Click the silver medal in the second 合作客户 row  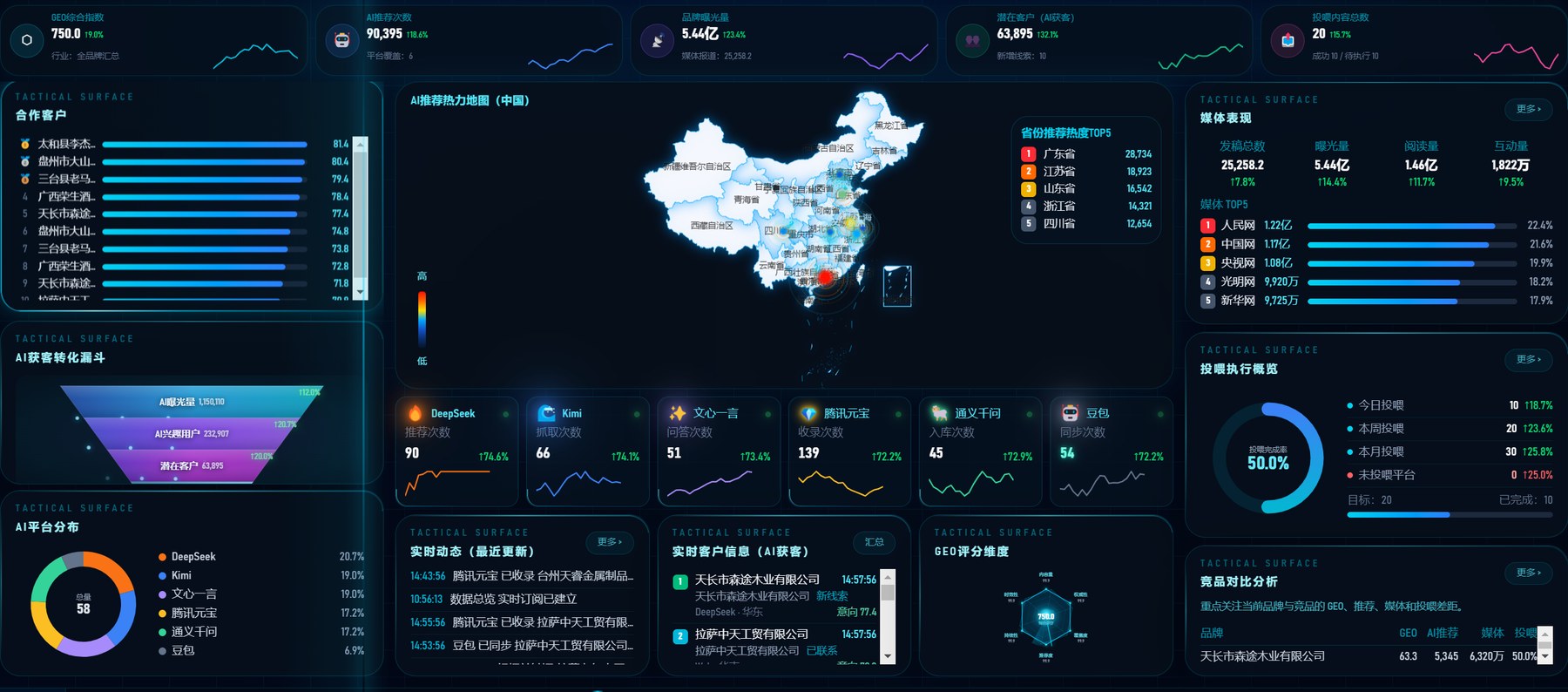(25, 161)
